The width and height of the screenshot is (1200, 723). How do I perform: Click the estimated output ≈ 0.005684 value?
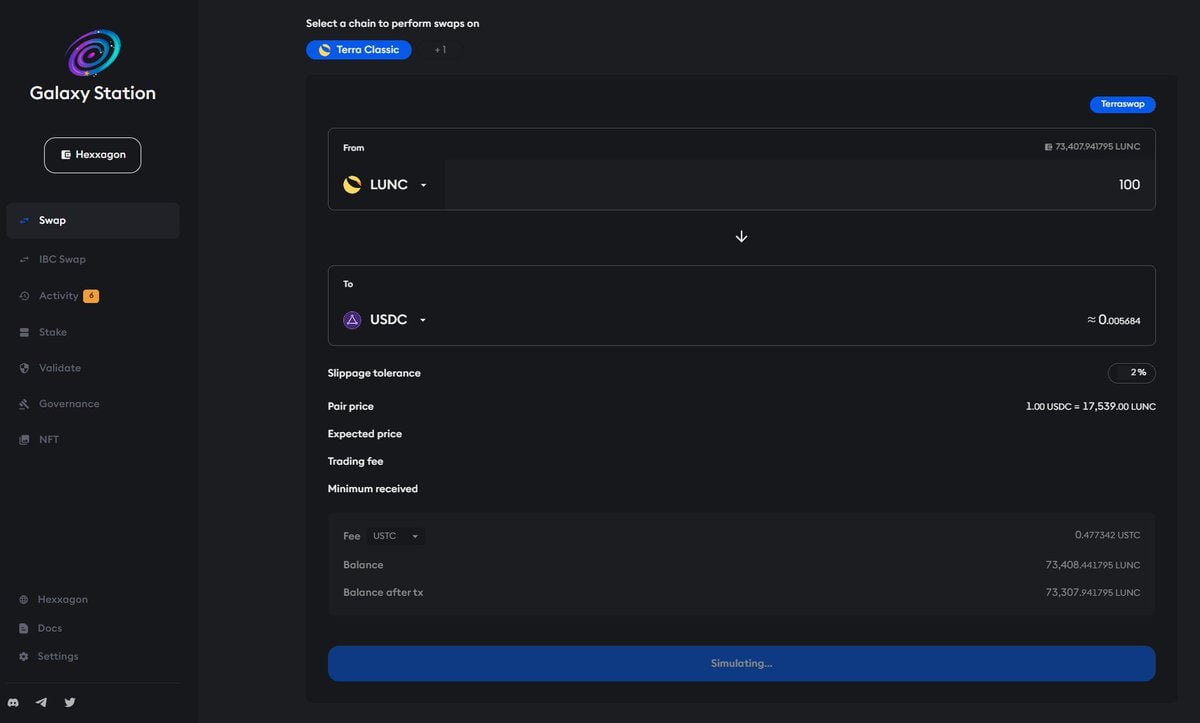click(1113, 320)
